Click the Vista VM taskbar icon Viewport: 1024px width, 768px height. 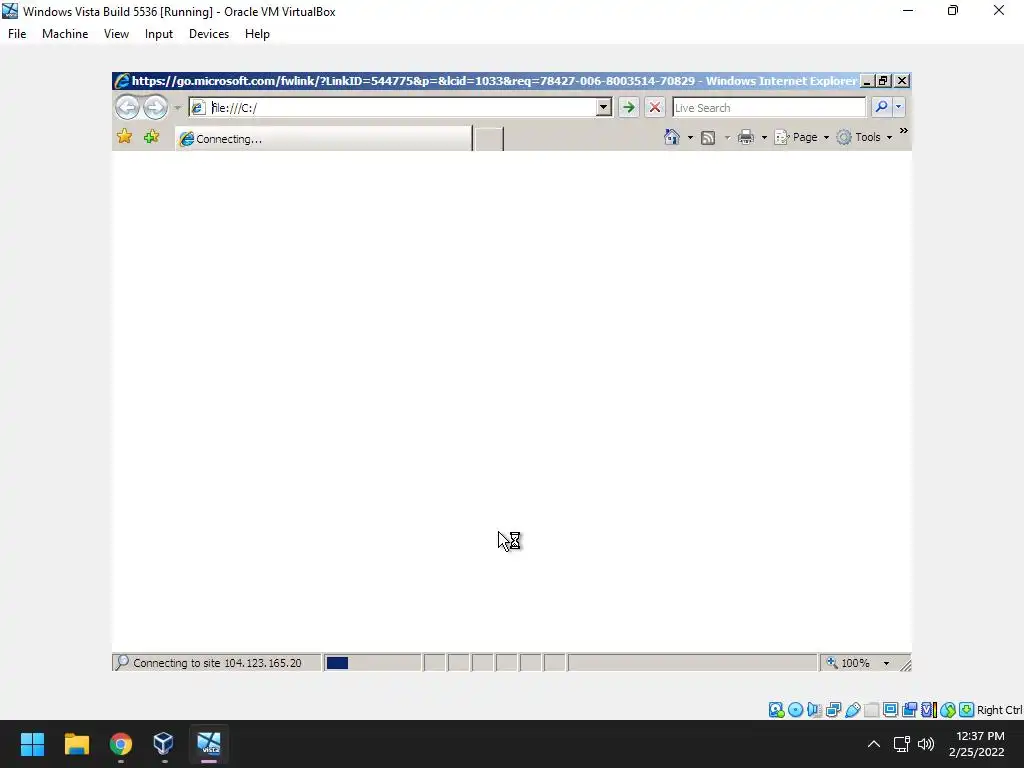click(x=209, y=744)
